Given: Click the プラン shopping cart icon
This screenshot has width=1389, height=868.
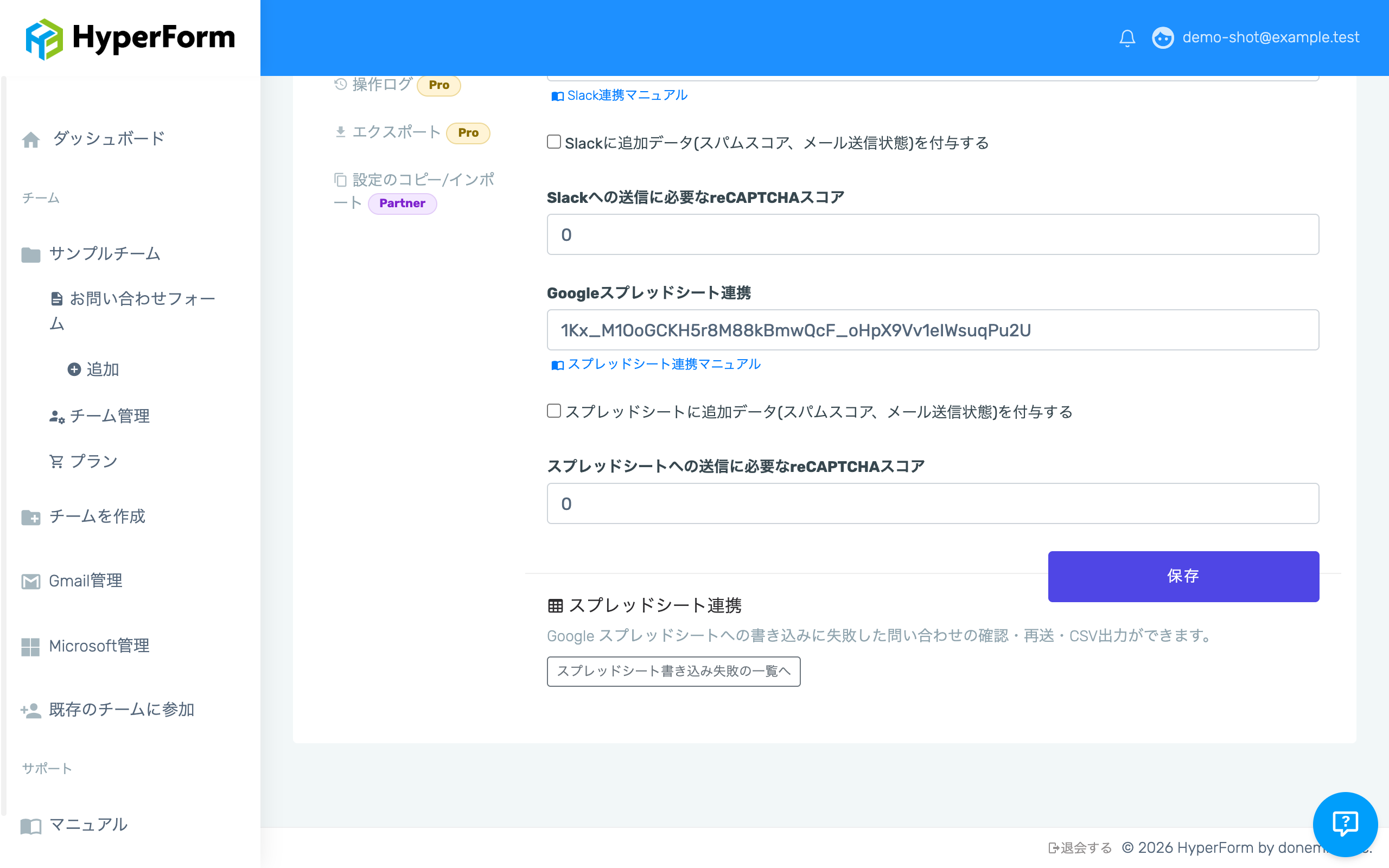Looking at the screenshot, I should point(56,462).
